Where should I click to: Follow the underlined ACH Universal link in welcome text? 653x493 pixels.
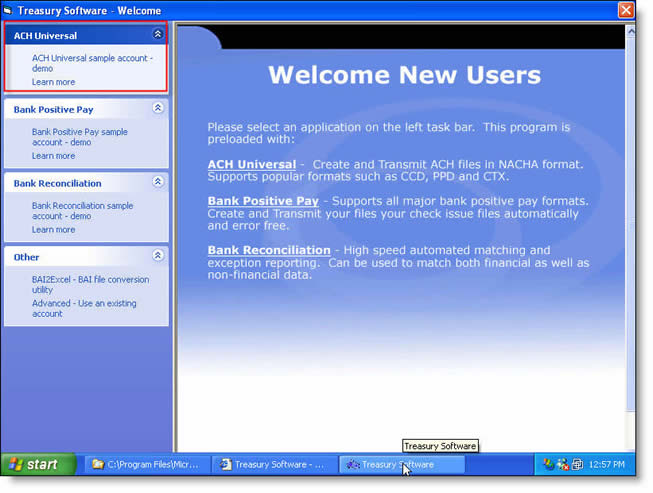click(x=252, y=164)
